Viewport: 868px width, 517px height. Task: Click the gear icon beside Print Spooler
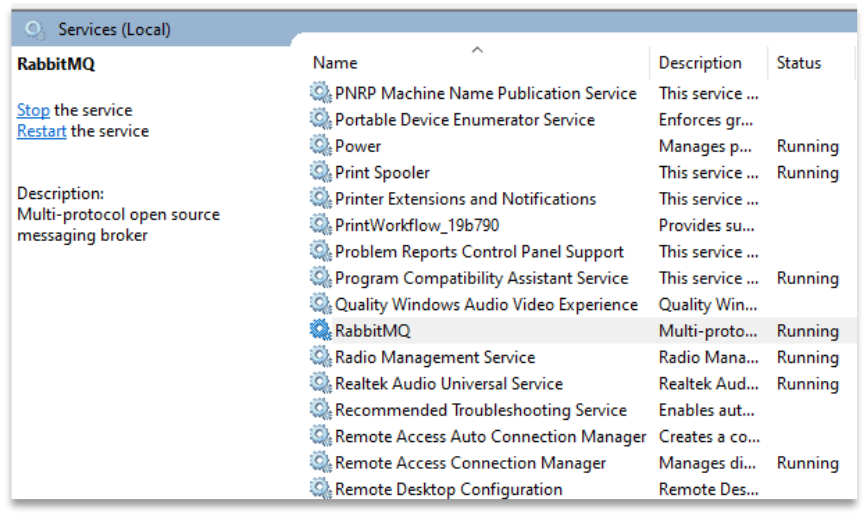(x=320, y=172)
